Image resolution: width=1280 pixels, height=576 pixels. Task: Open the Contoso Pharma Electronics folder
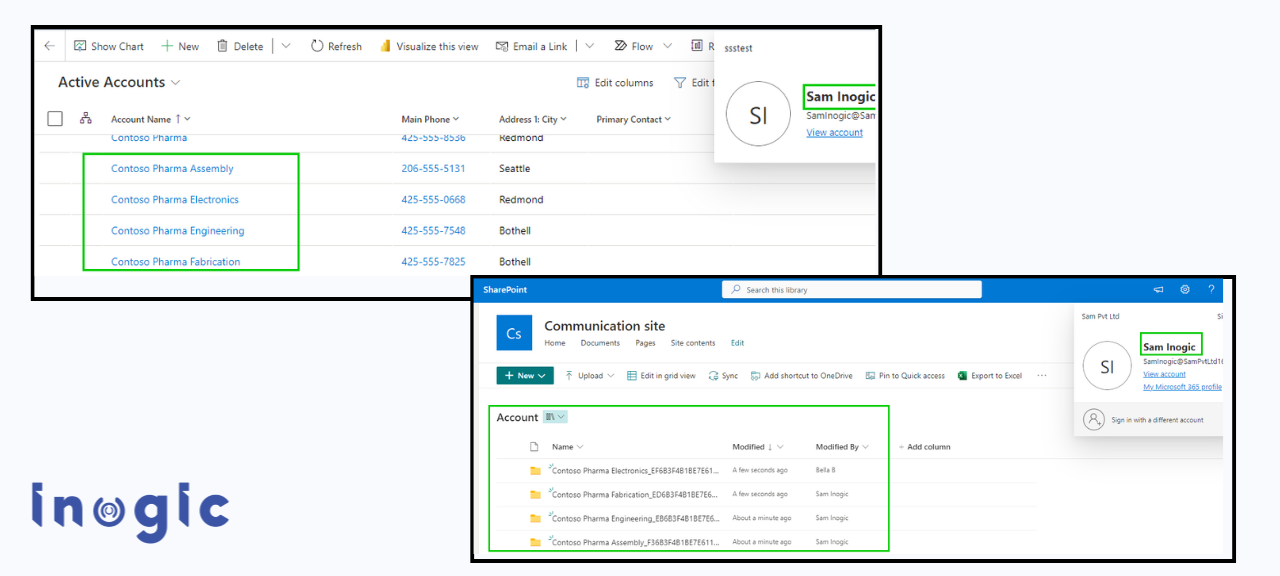tap(635, 470)
